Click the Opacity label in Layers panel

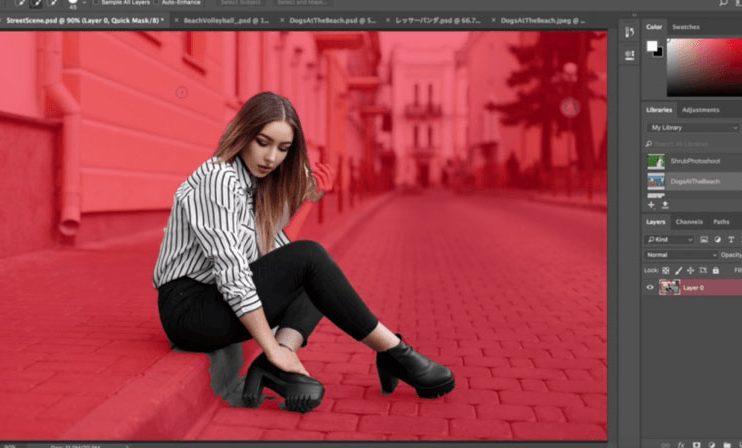[x=731, y=255]
